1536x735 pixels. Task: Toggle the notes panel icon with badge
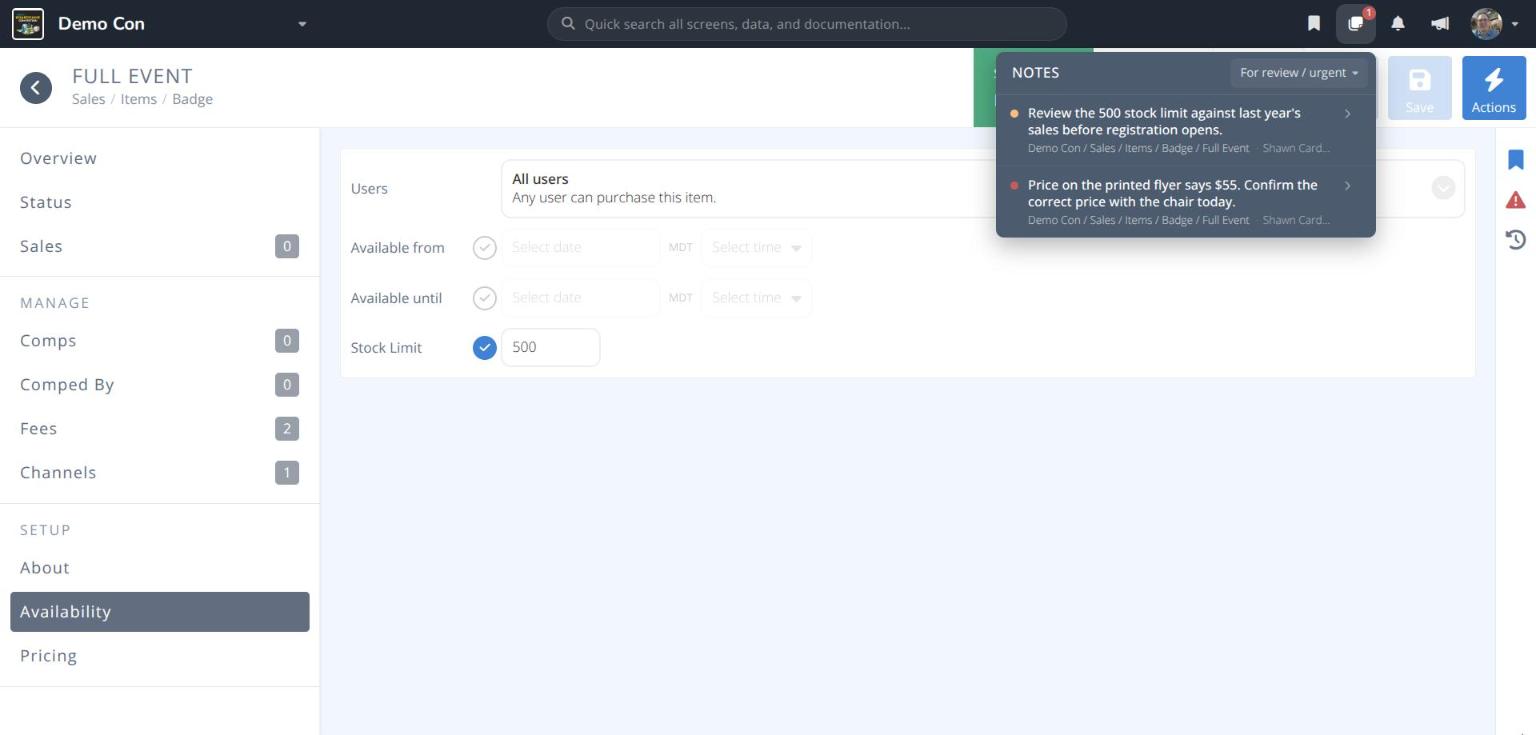point(1356,24)
